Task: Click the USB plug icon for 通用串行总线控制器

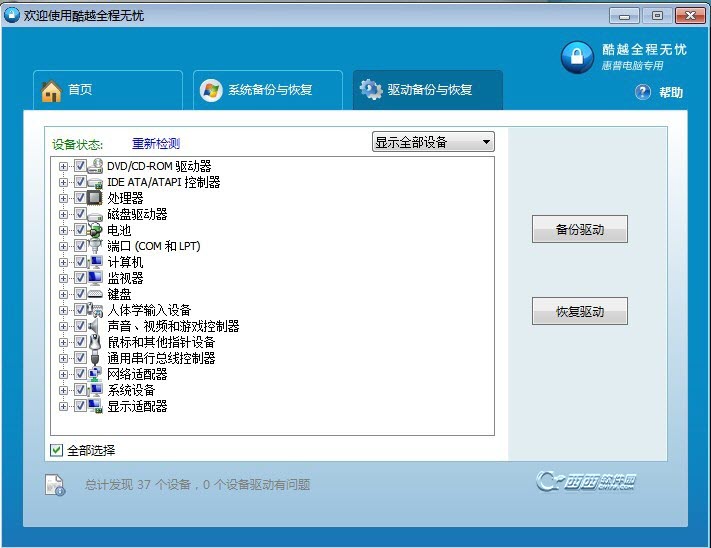Action: [x=94, y=358]
